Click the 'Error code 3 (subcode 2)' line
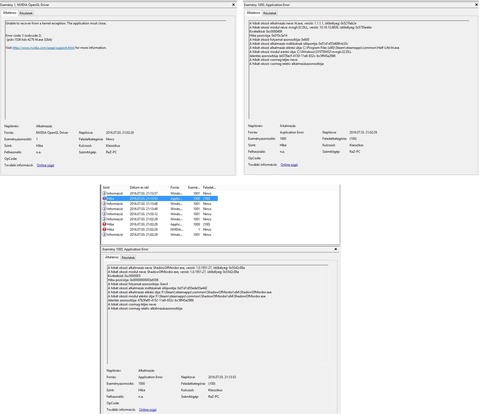This screenshot has height=414, width=480. click(x=24, y=35)
